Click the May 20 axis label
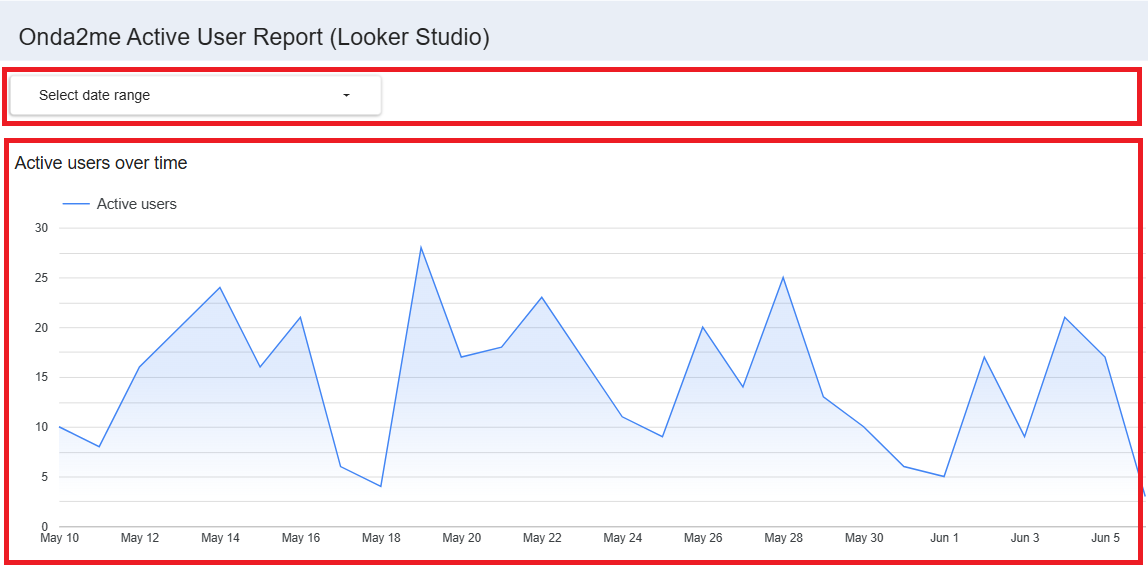 tap(462, 538)
